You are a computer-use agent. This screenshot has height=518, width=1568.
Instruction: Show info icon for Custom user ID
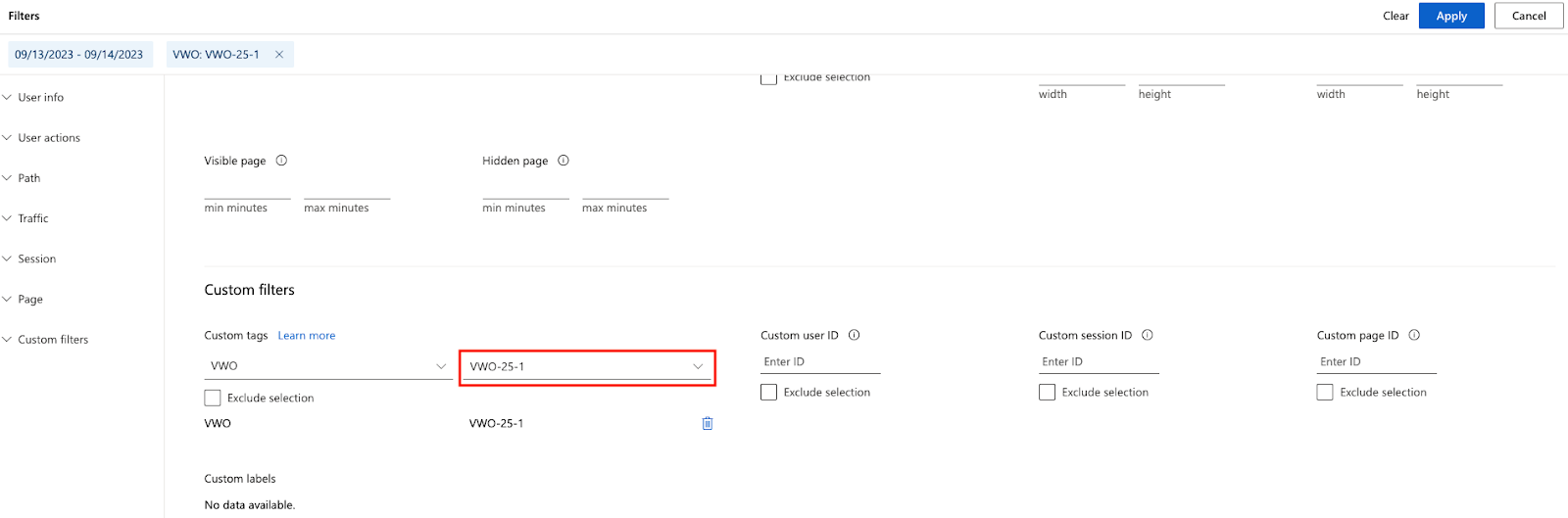tap(855, 335)
